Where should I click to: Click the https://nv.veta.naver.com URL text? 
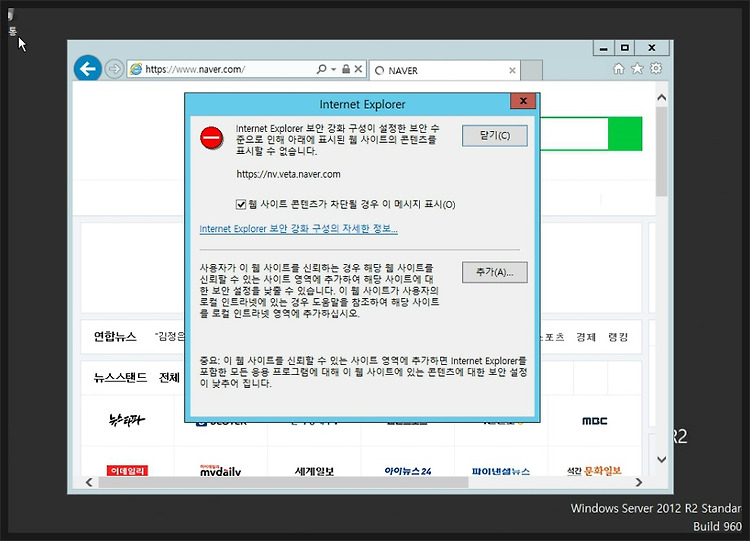288,174
